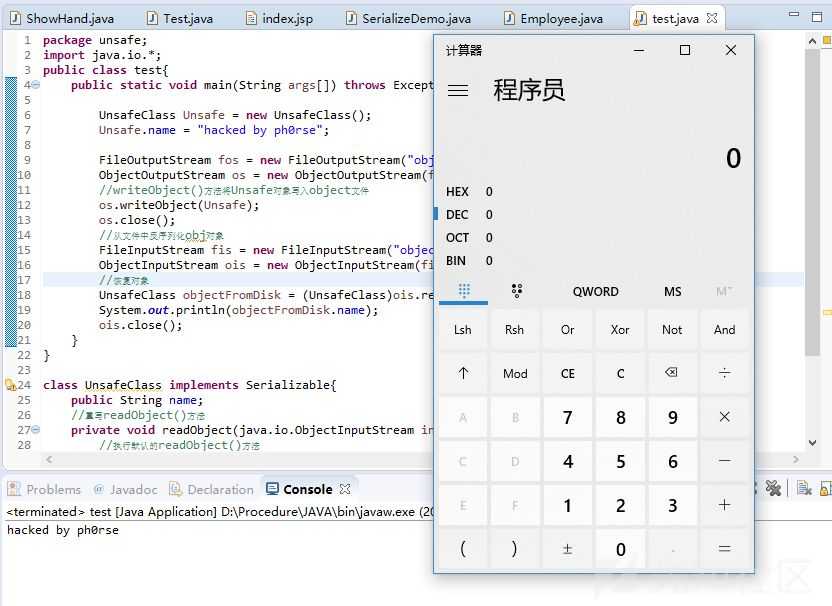Click the 9 digit key
This screenshot has height=606, width=832.
coord(672,417)
